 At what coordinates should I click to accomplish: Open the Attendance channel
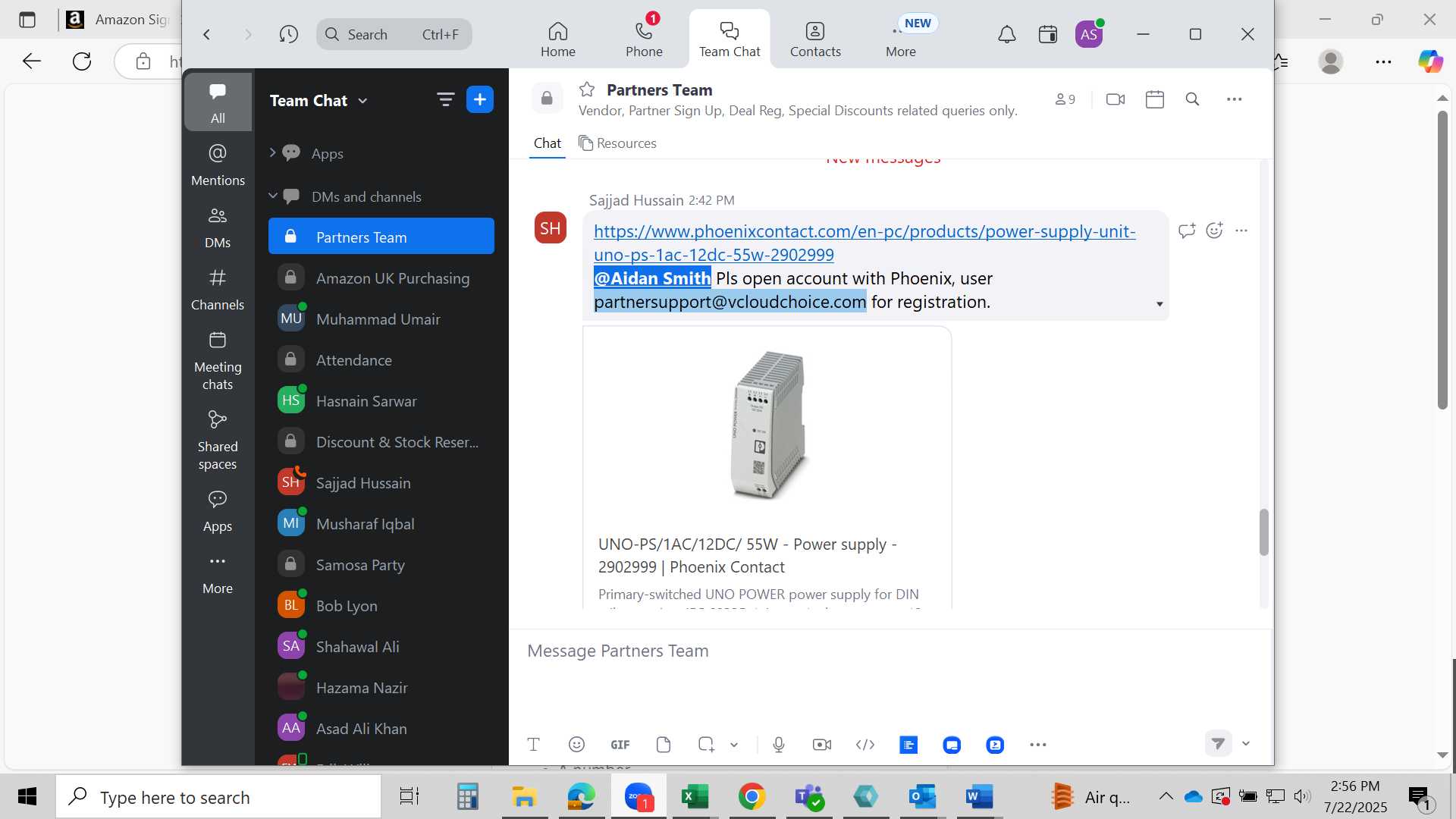(x=381, y=360)
